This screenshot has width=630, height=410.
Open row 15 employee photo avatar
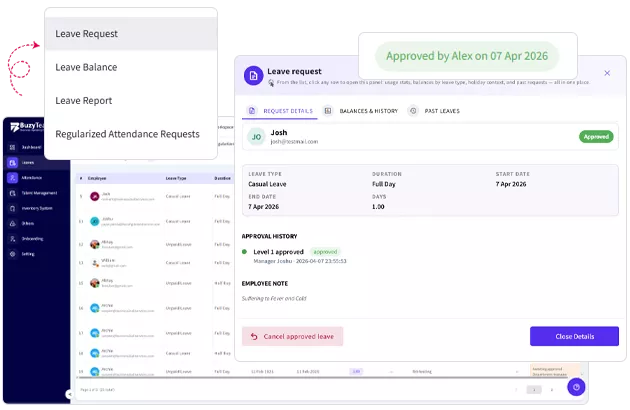click(x=94, y=283)
